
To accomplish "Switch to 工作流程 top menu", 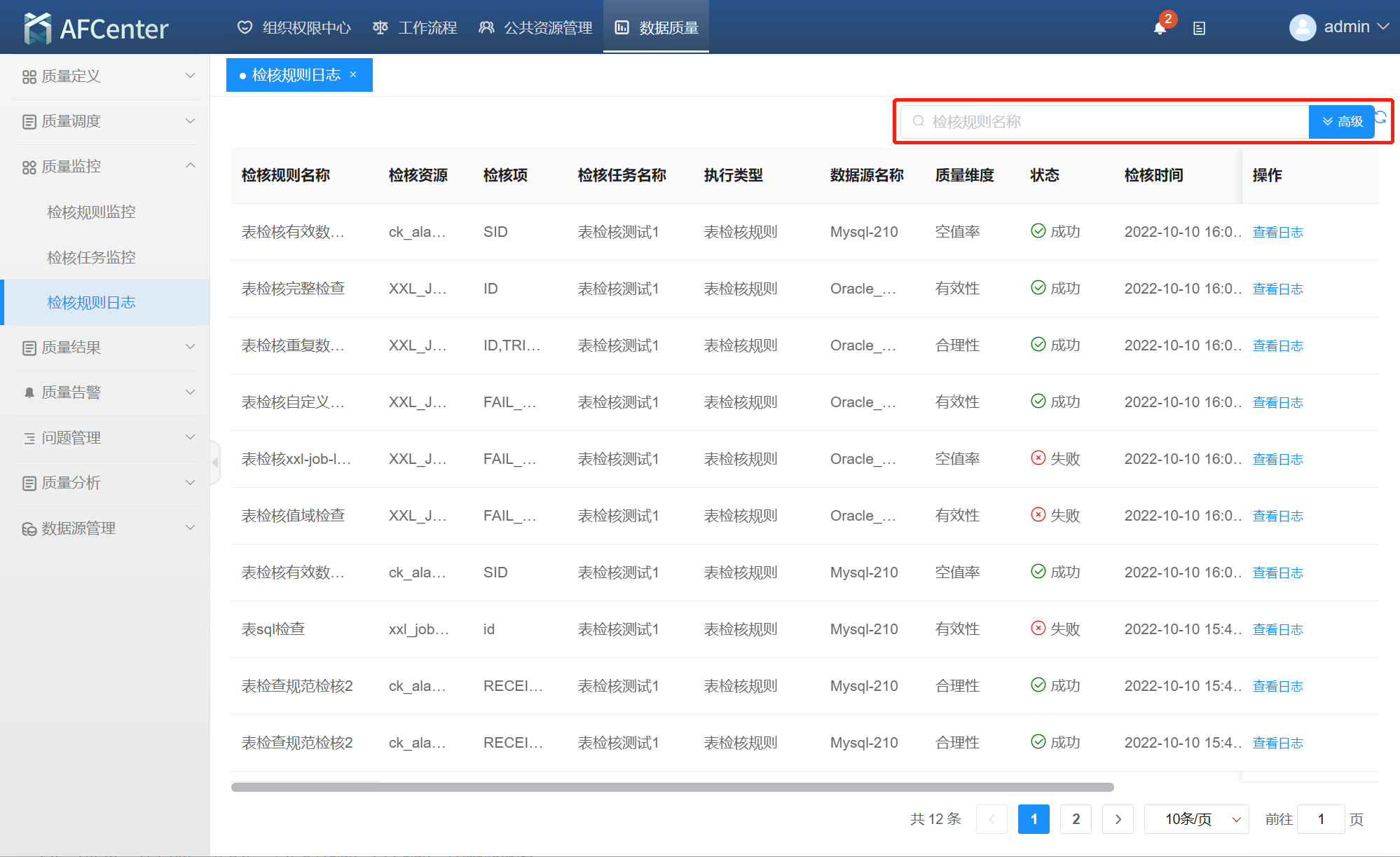I will [415, 28].
